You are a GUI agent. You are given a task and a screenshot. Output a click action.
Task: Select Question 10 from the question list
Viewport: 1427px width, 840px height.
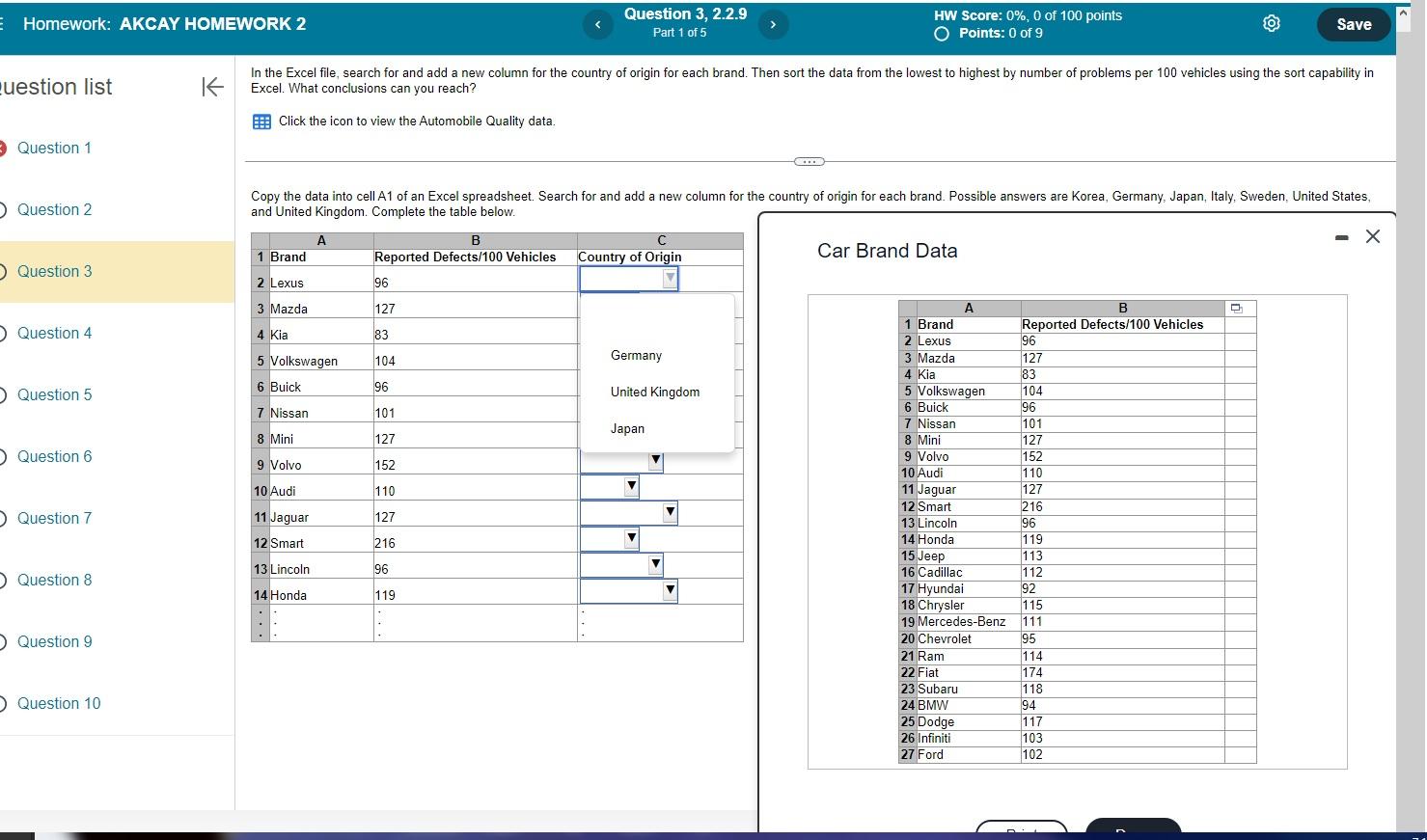[x=60, y=703]
